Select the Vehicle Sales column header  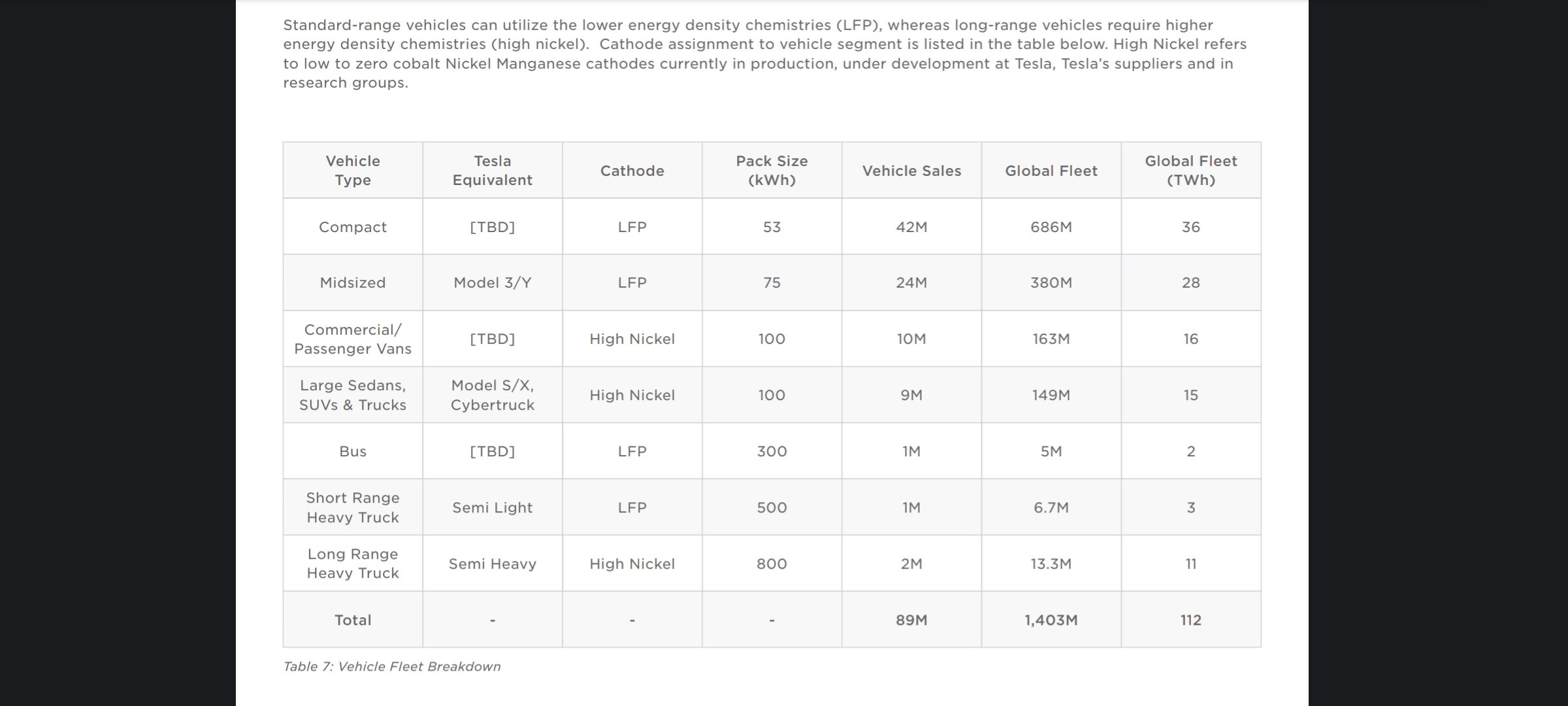911,171
